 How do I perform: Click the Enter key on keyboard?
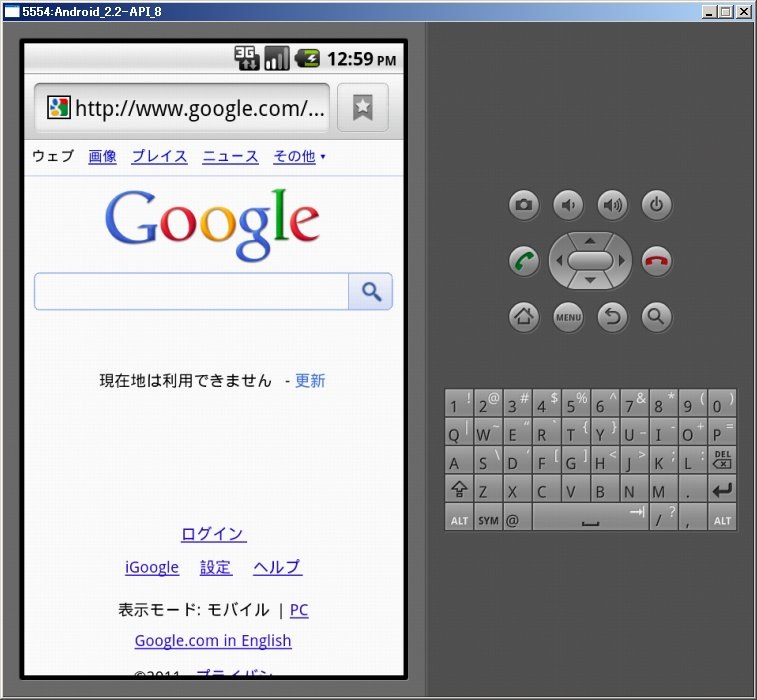tap(722, 488)
